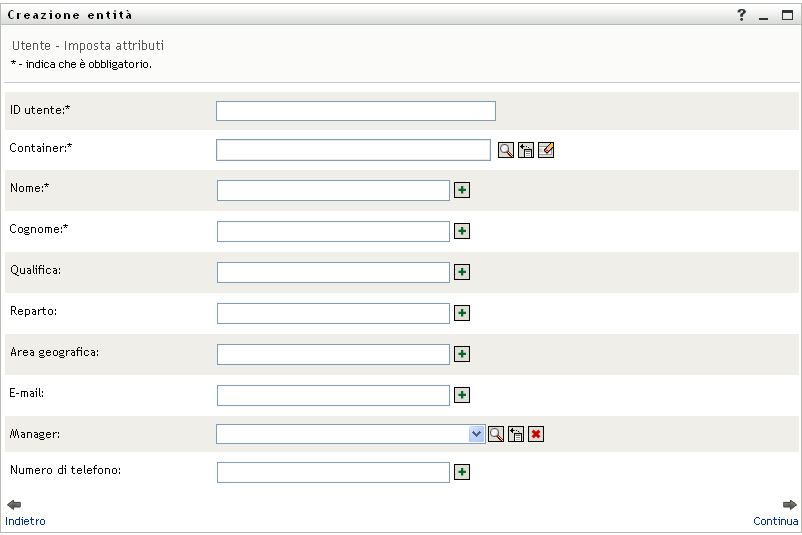This screenshot has height=535, width=802.
Task: Click the plus icon next to Cognome
Action: (x=462, y=231)
